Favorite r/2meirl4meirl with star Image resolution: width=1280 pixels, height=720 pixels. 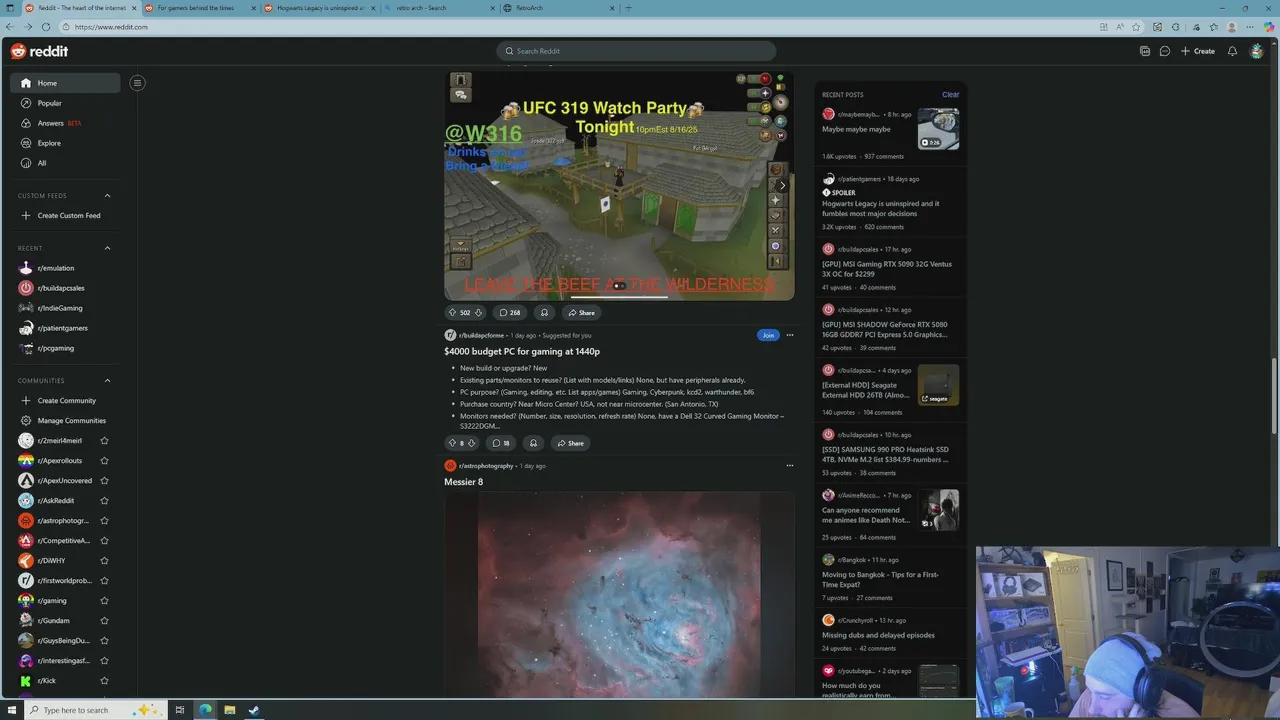tap(104, 441)
